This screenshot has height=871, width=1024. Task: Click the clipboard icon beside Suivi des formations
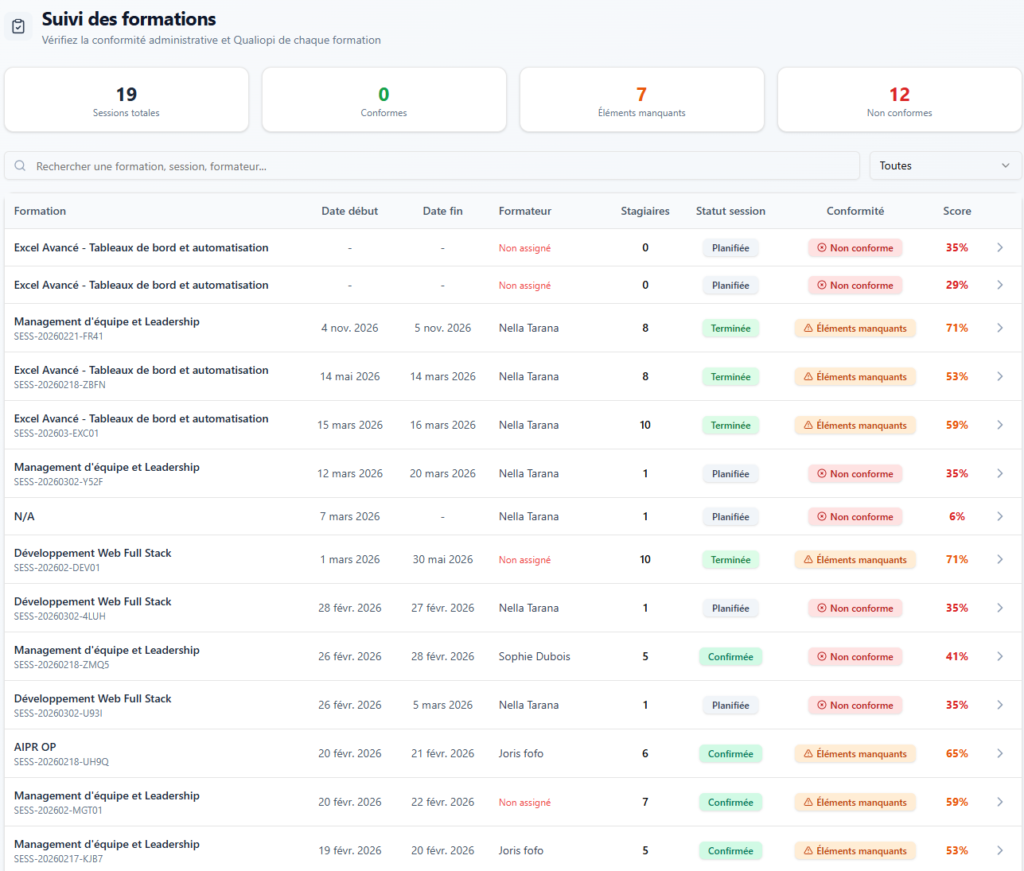pyautogui.click(x=18, y=26)
